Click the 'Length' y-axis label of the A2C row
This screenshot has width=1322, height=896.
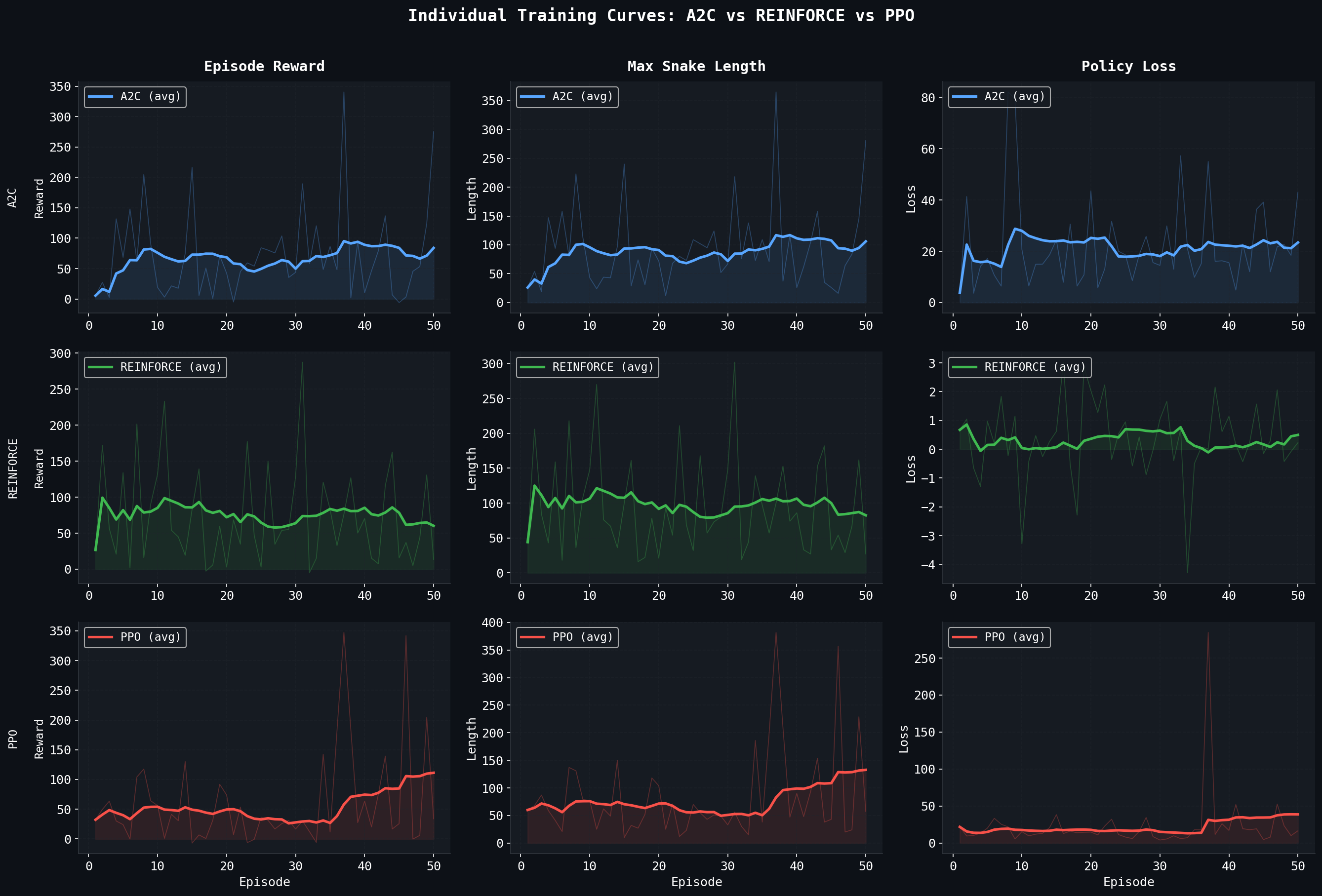(x=471, y=198)
